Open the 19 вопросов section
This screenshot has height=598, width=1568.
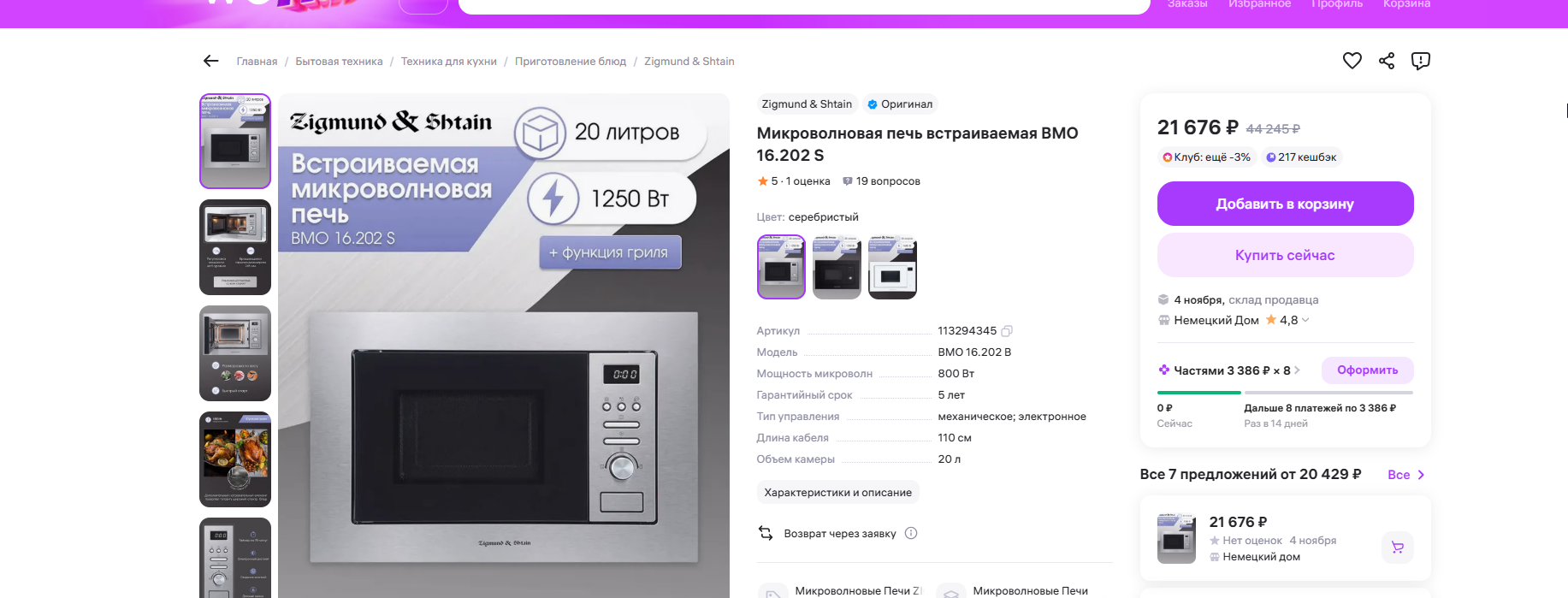pos(881,181)
